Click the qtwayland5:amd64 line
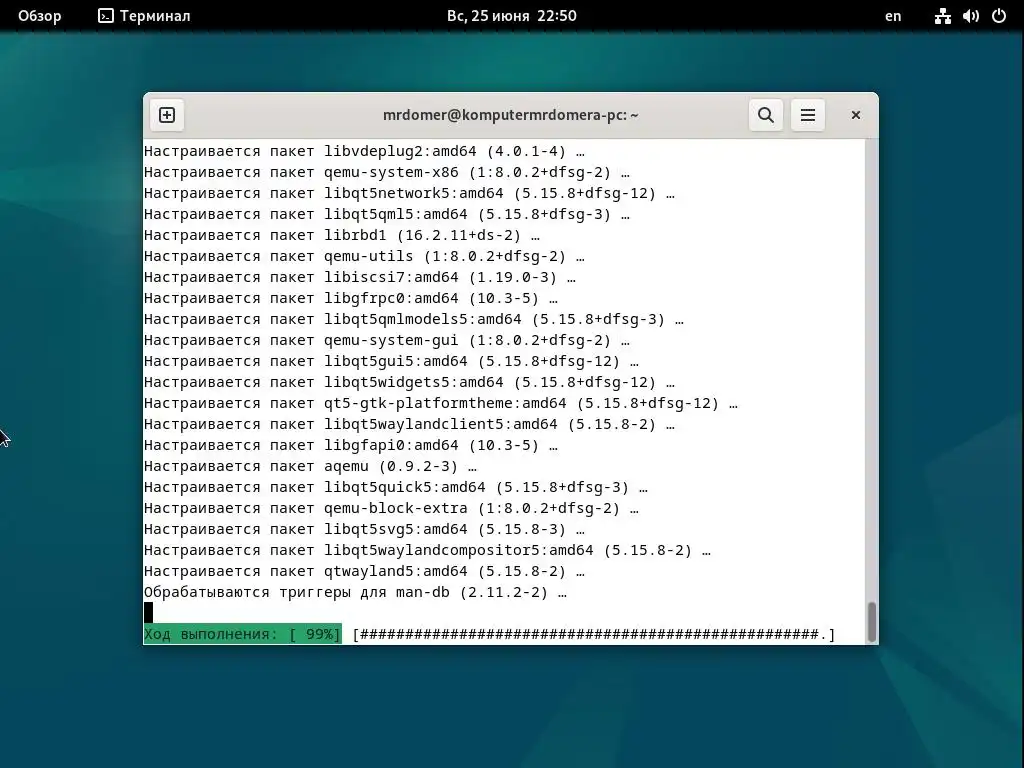 (x=364, y=571)
